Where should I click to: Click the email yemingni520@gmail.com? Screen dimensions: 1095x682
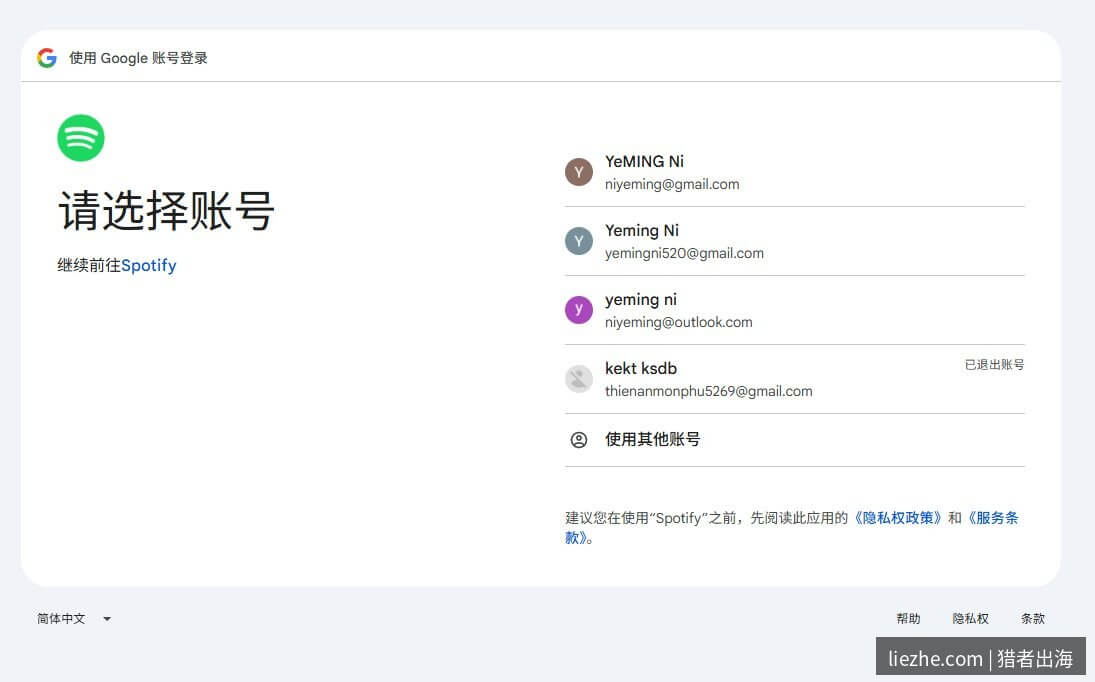click(684, 253)
